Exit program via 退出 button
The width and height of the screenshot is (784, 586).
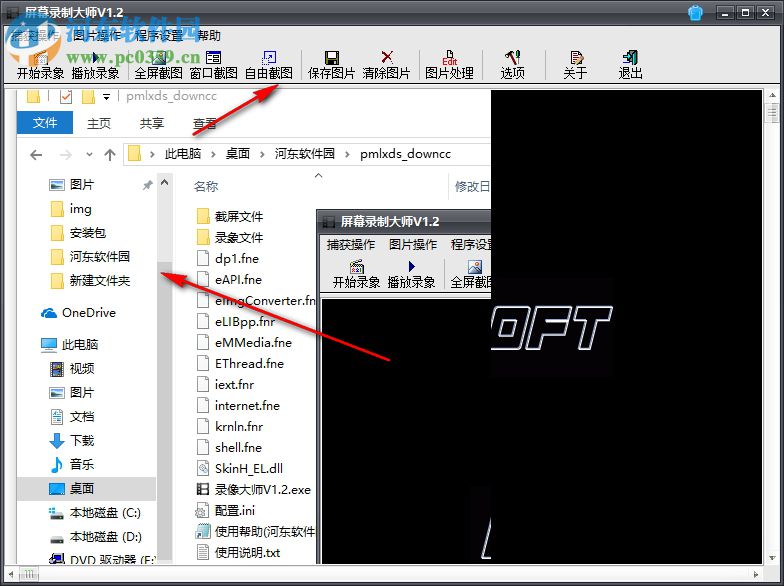click(630, 66)
